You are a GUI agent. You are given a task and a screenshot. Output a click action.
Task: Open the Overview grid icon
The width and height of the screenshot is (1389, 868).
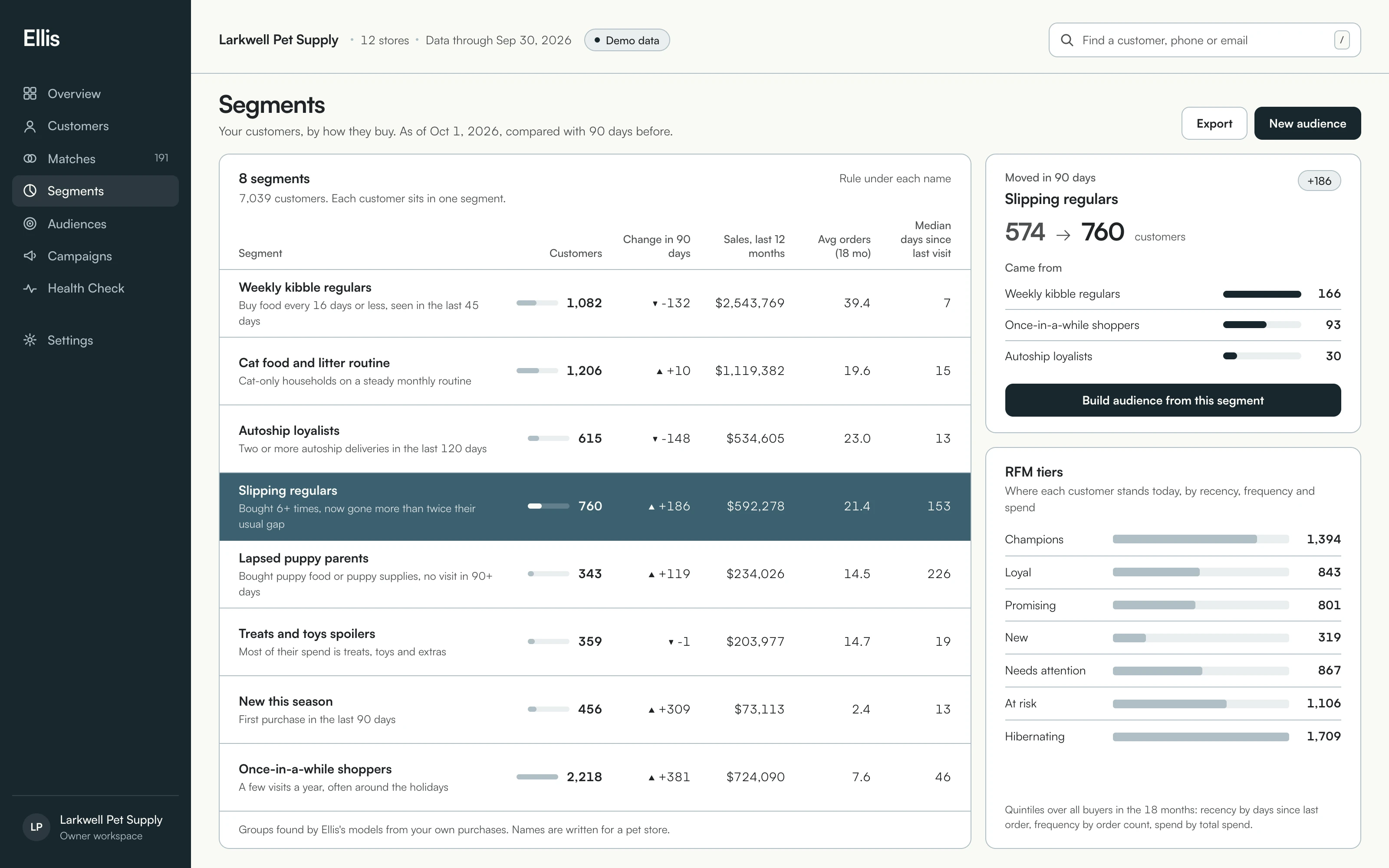(x=30, y=94)
